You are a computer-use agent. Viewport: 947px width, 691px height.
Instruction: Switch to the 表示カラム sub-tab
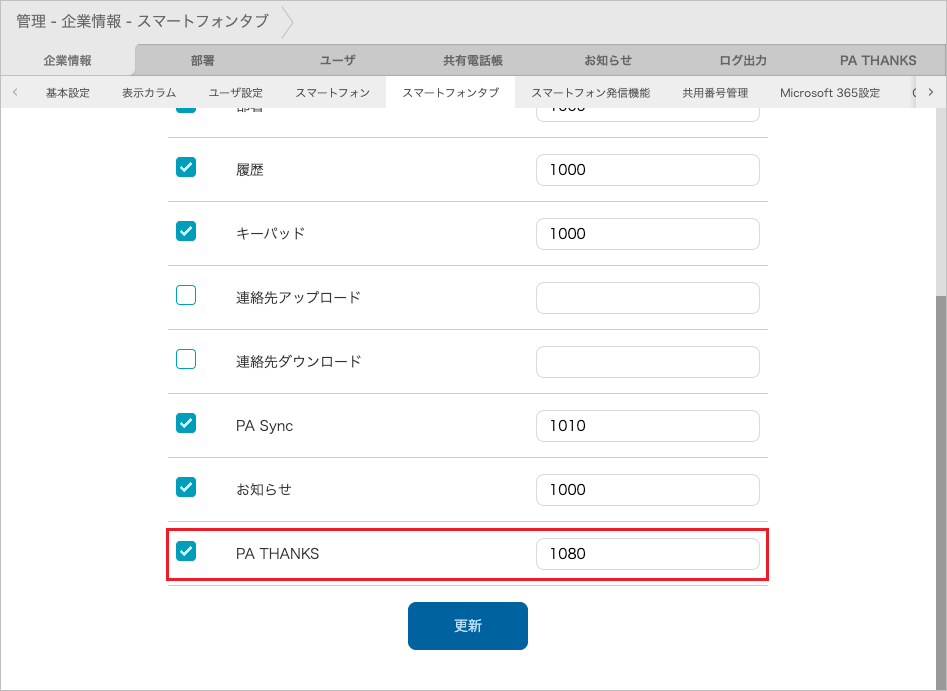(x=148, y=92)
